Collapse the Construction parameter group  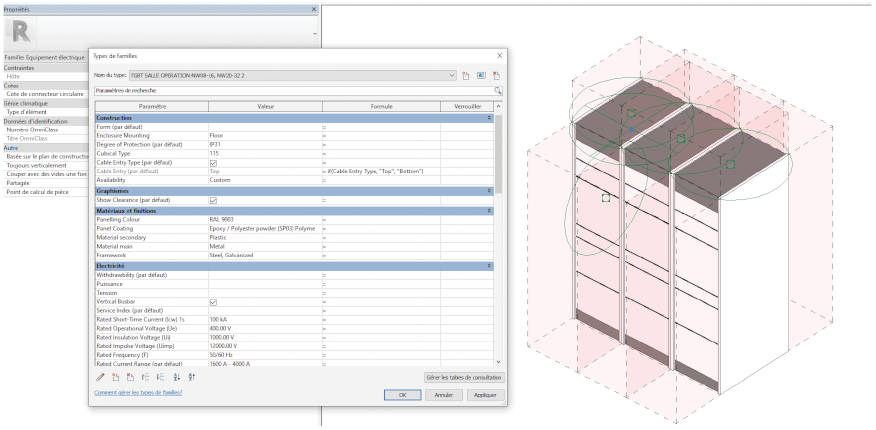click(489, 118)
